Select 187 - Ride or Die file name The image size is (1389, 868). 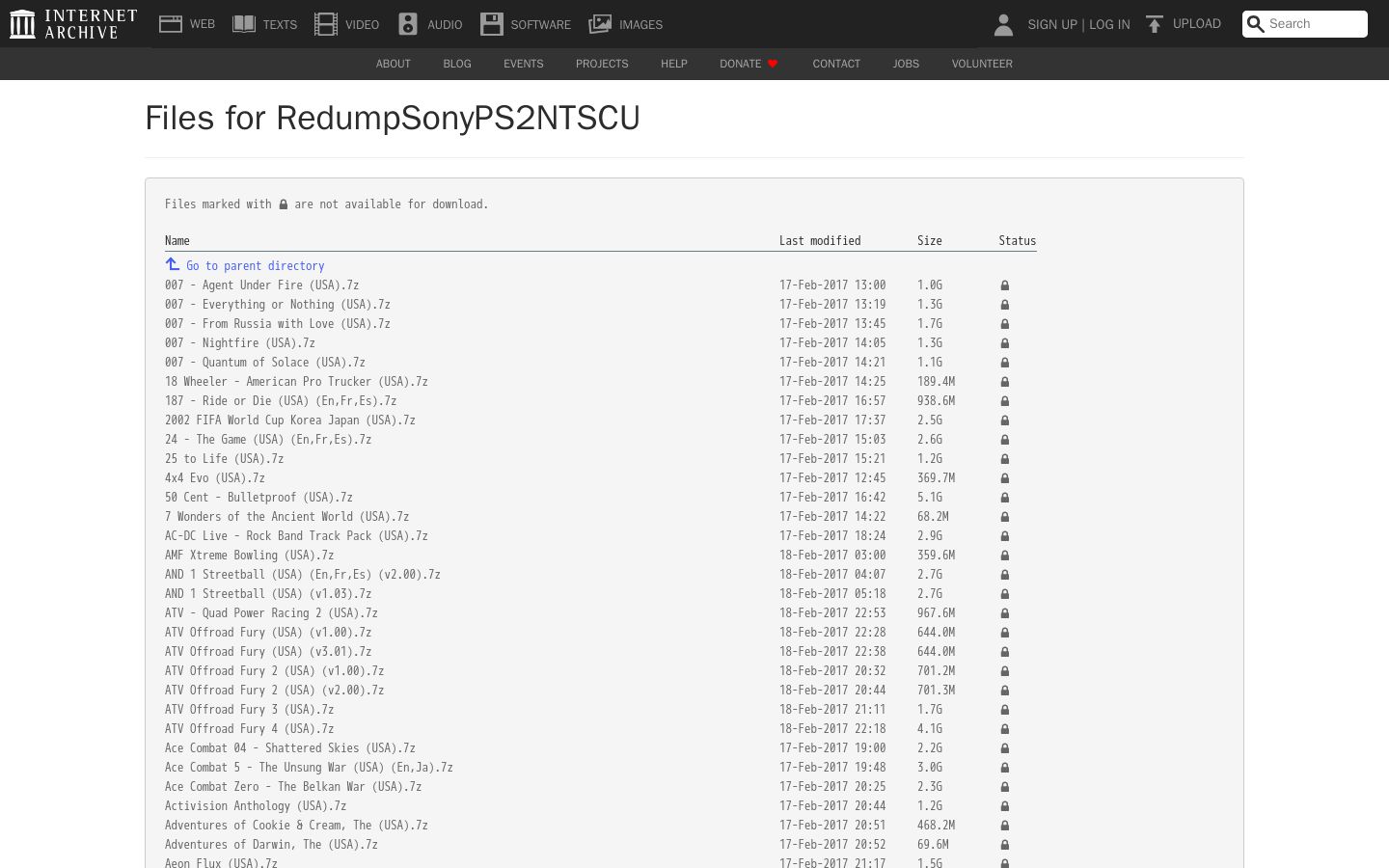click(x=281, y=401)
